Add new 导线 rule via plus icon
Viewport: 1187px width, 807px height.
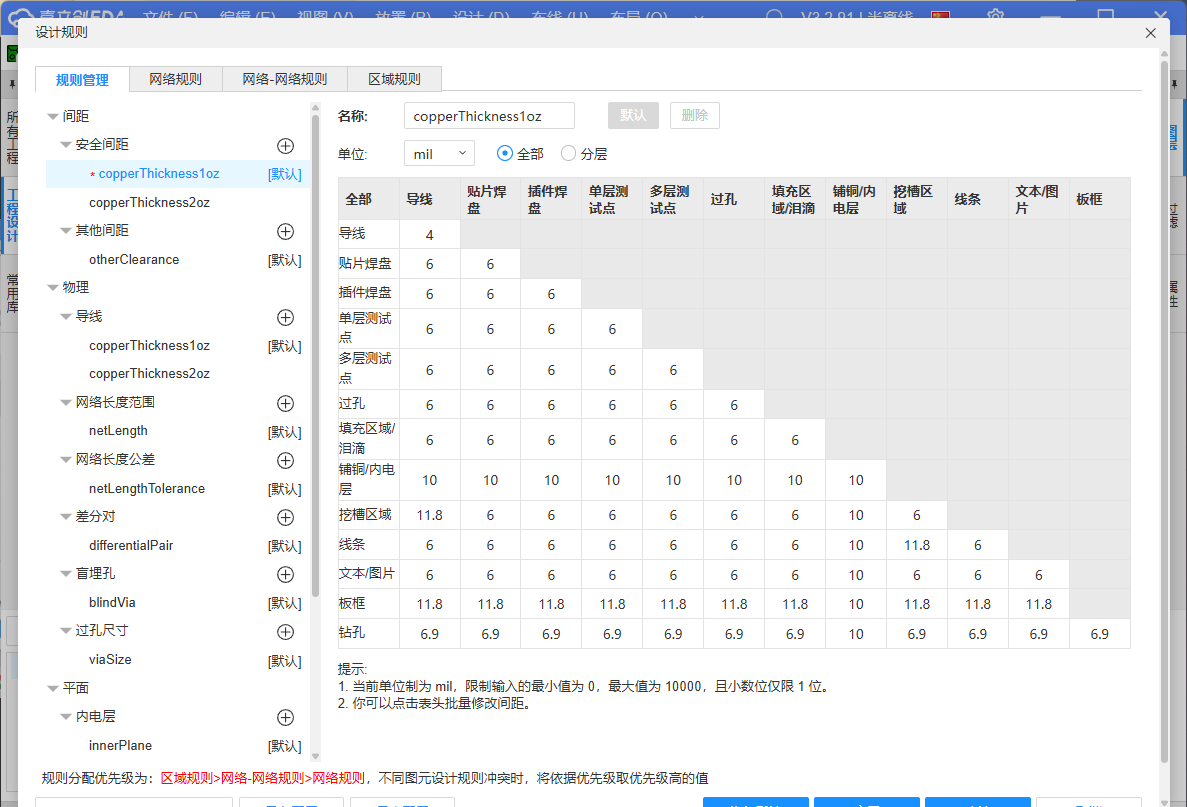[x=285, y=317]
